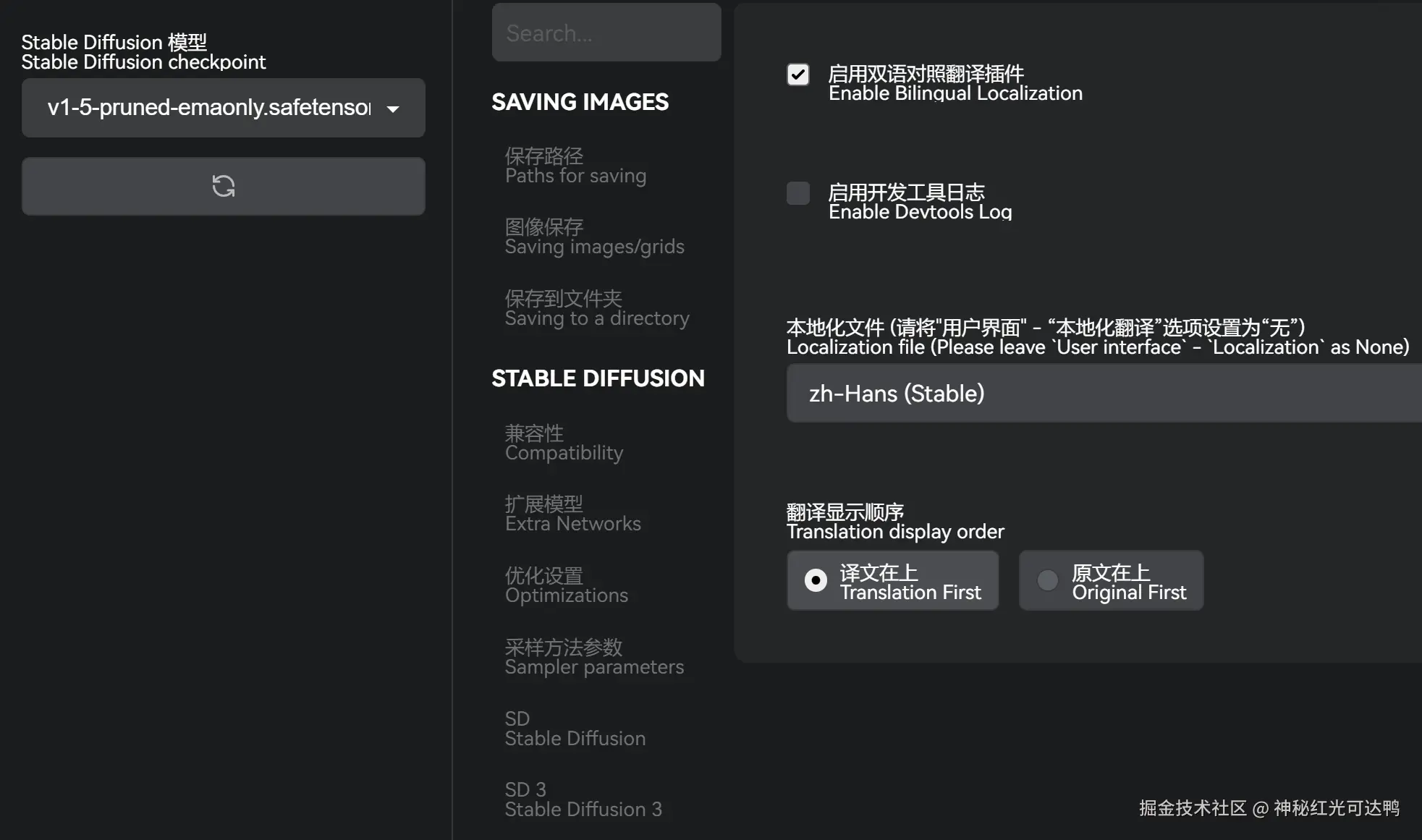Click the SAVING IMAGES category heading
1422x840 pixels.
point(580,102)
